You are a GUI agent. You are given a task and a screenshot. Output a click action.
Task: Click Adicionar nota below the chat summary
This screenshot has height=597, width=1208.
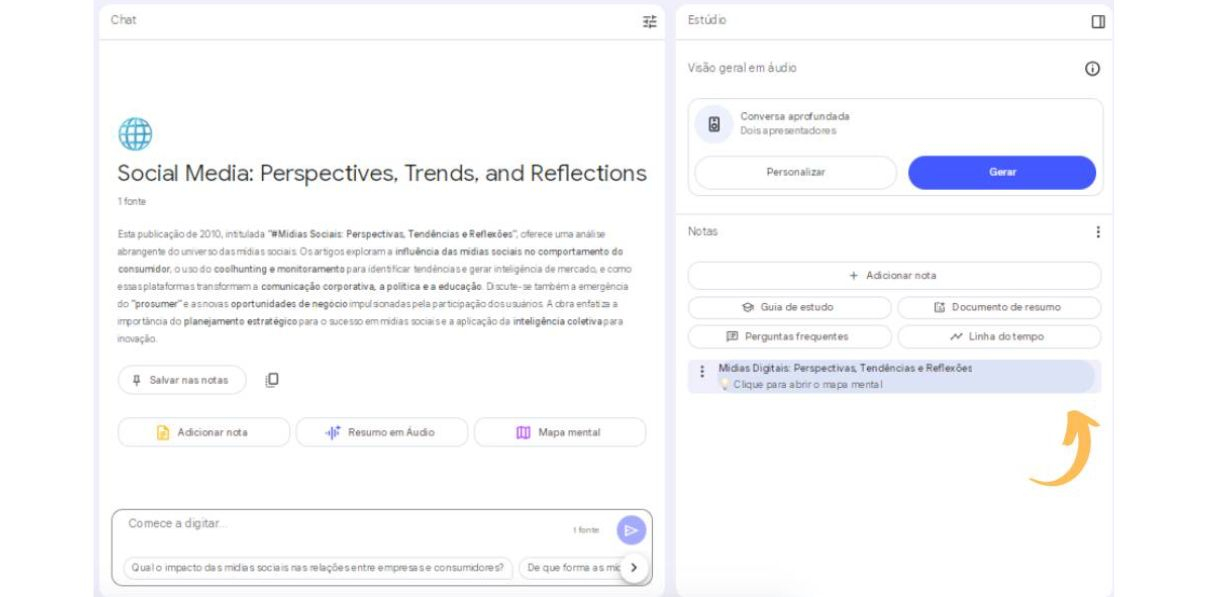point(203,433)
